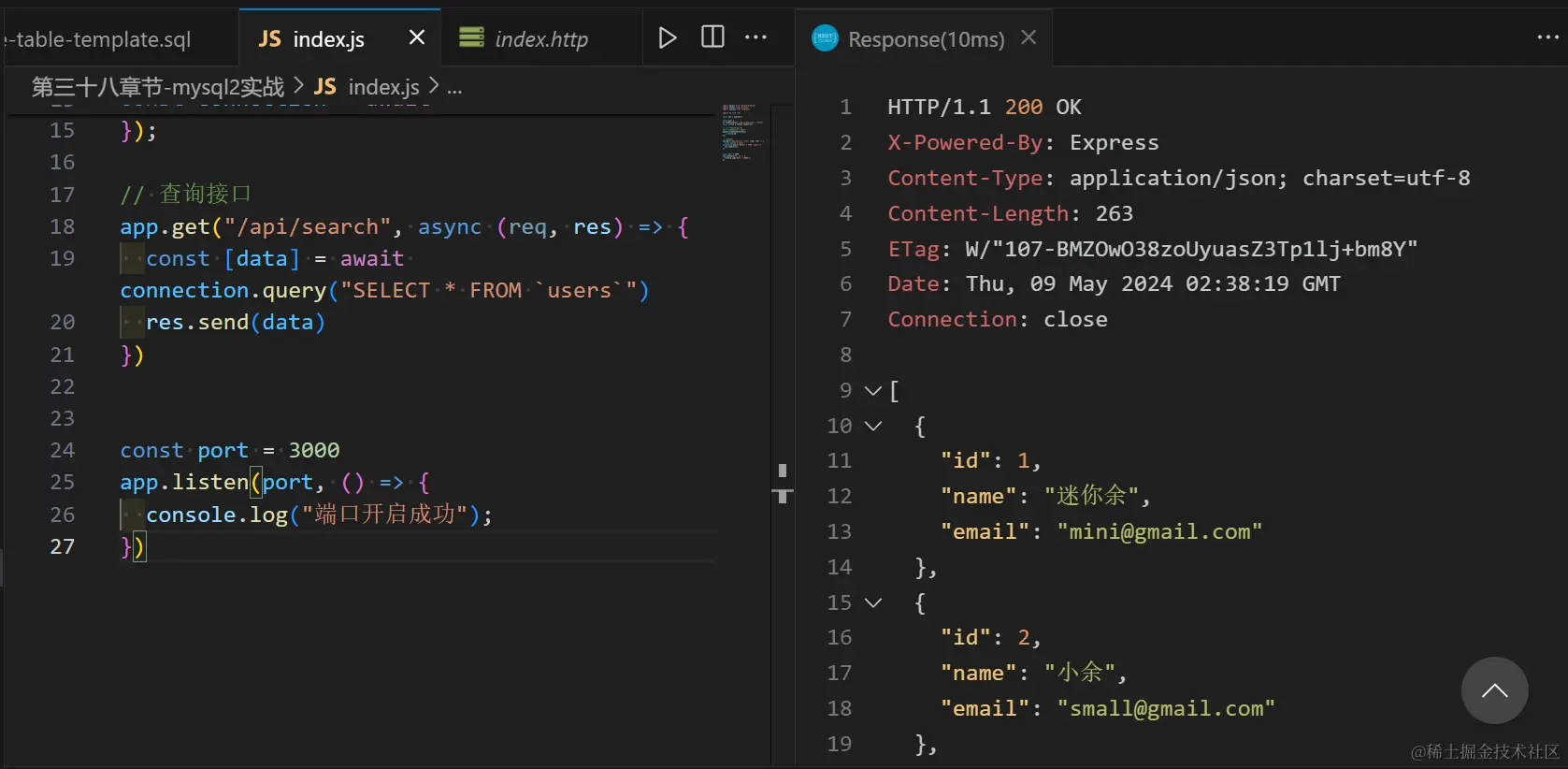
Task: Click line number 24 in the editor gutter
Action: coord(63,450)
